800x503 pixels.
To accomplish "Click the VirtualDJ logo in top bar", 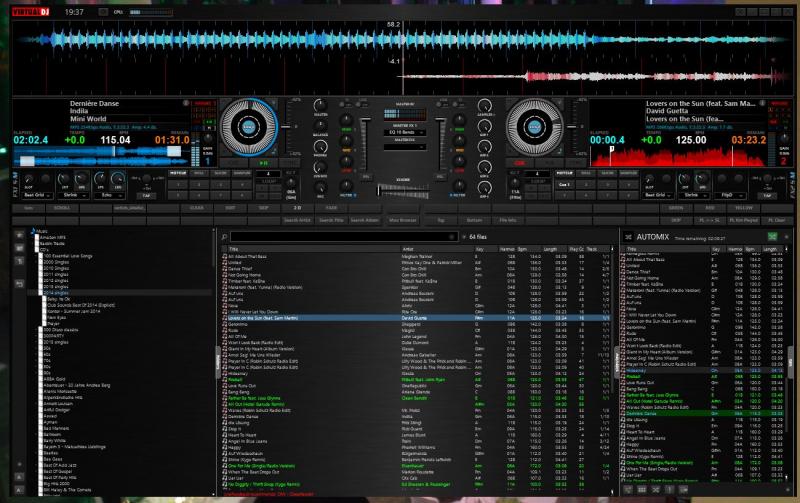I will pyautogui.click(x=31, y=12).
